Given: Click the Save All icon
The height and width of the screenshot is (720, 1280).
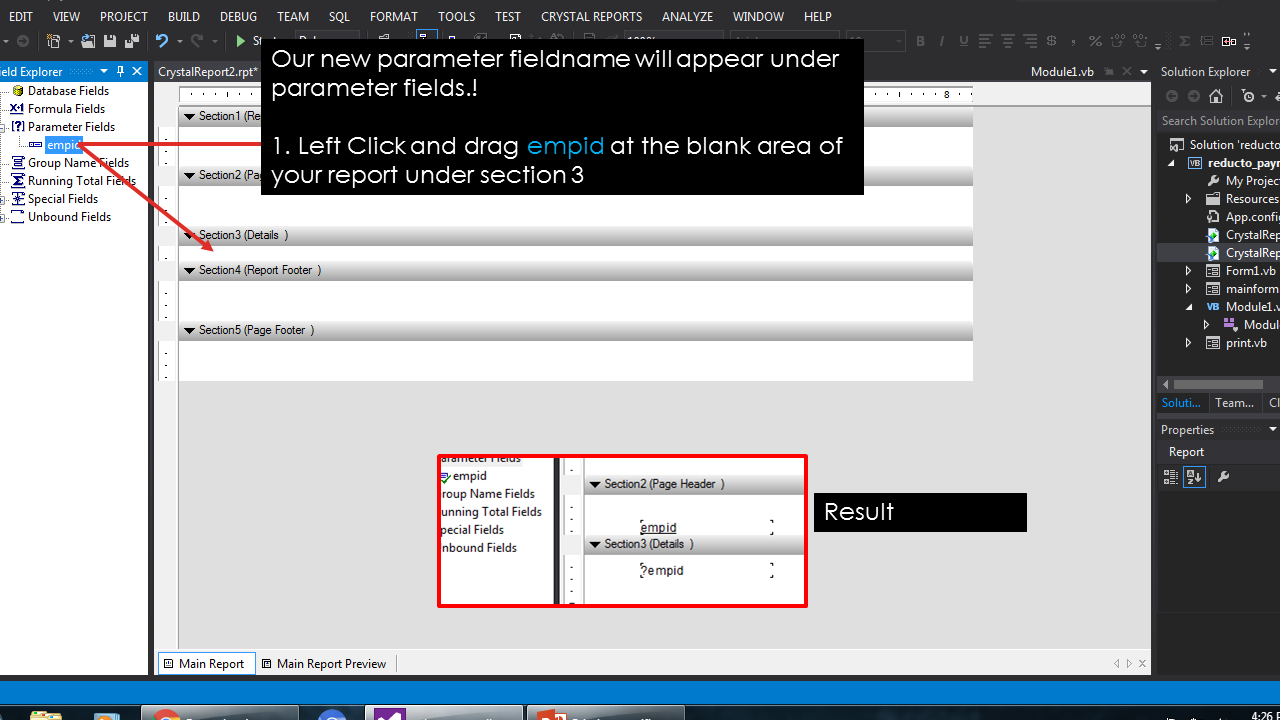Looking at the screenshot, I should 131,41.
